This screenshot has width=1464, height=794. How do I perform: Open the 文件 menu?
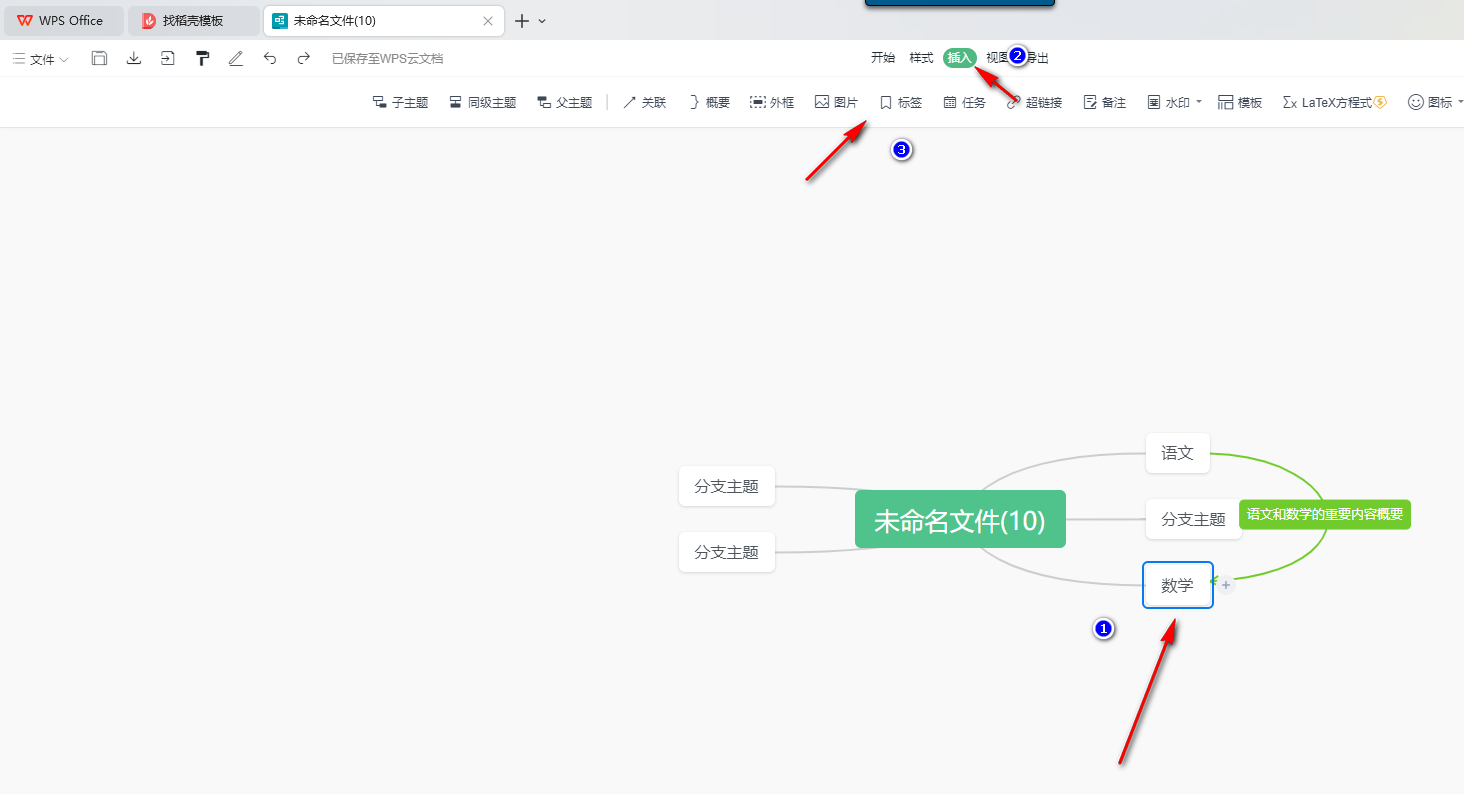tap(40, 59)
